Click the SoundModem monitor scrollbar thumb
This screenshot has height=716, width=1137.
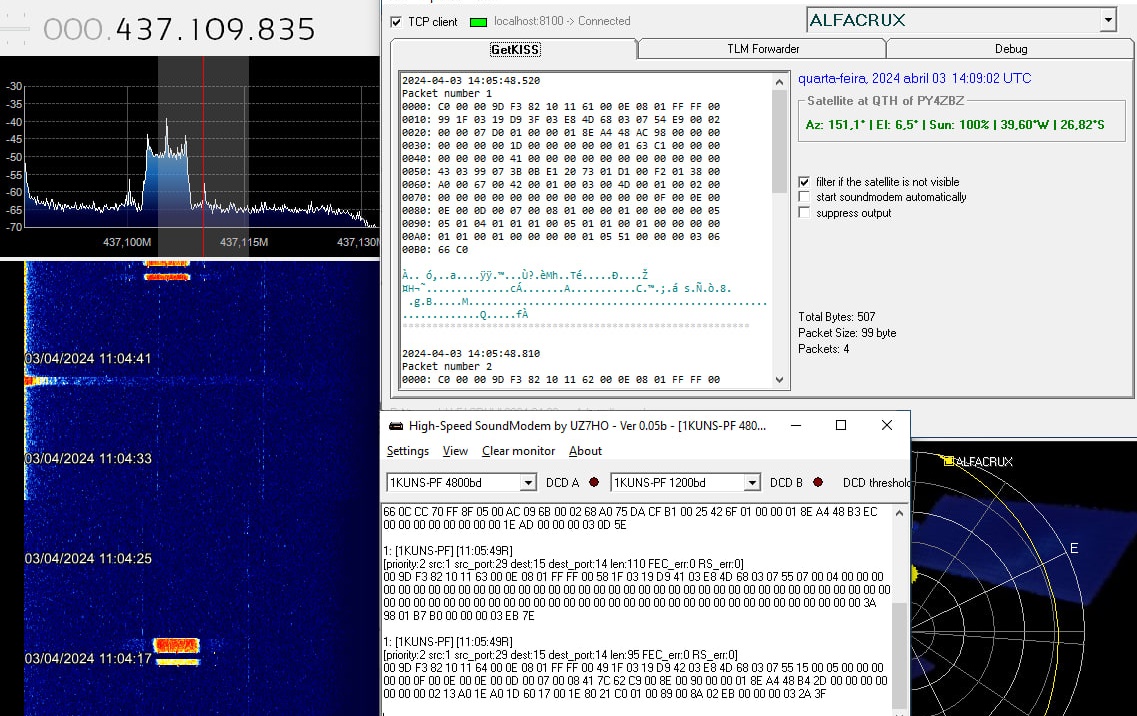(x=899, y=654)
